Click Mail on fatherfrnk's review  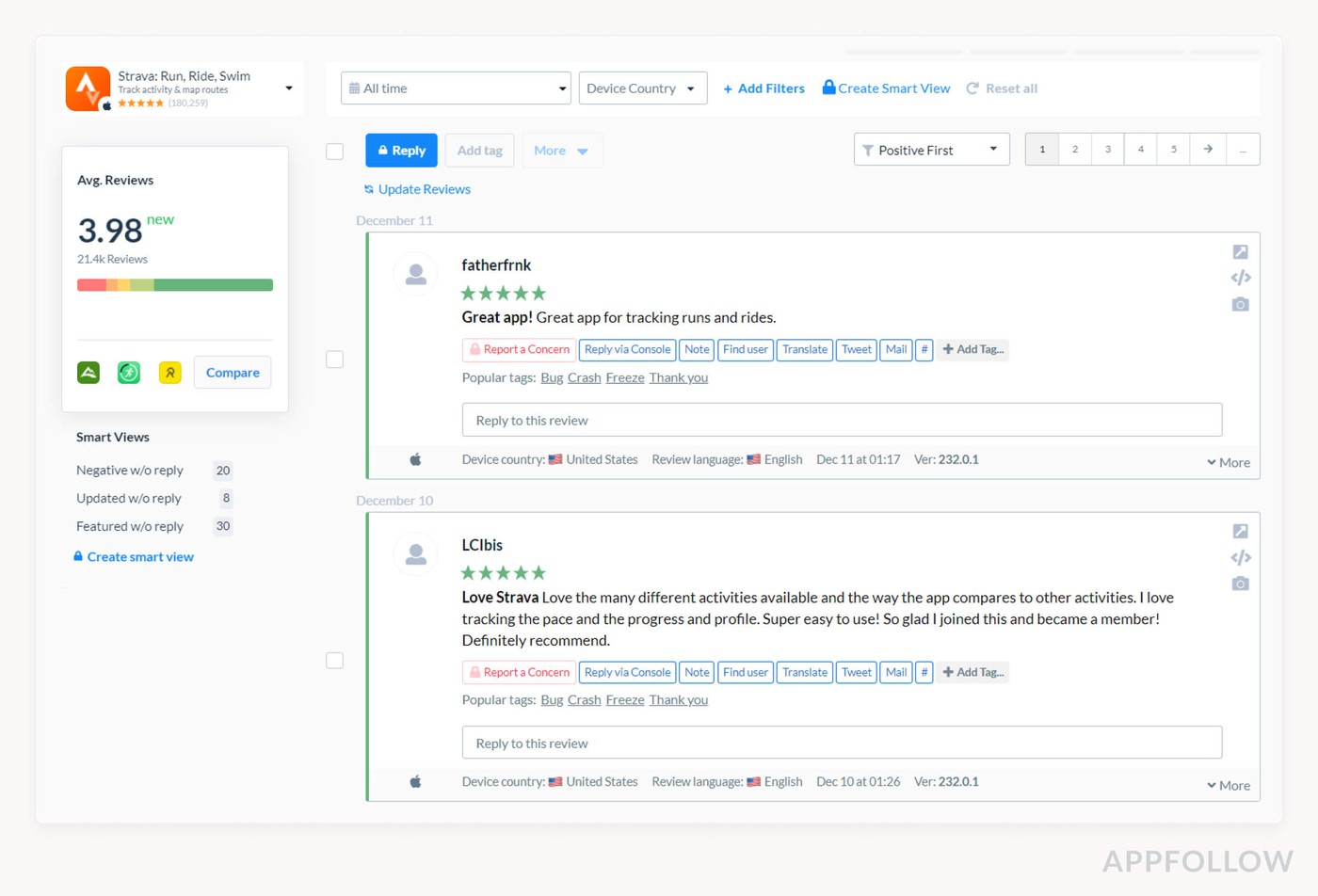[x=896, y=349]
